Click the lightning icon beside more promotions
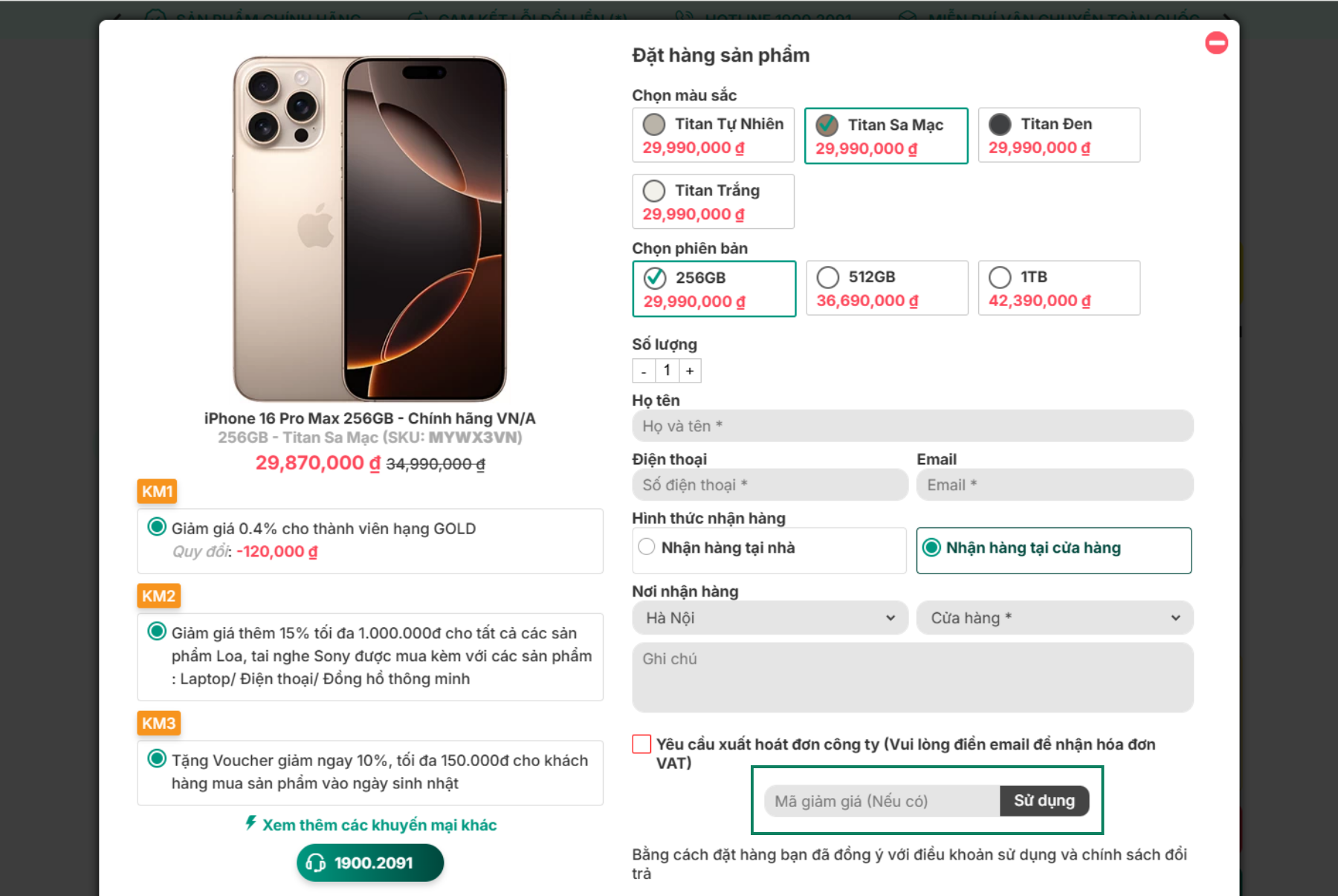The width and height of the screenshot is (1338, 896). click(251, 823)
